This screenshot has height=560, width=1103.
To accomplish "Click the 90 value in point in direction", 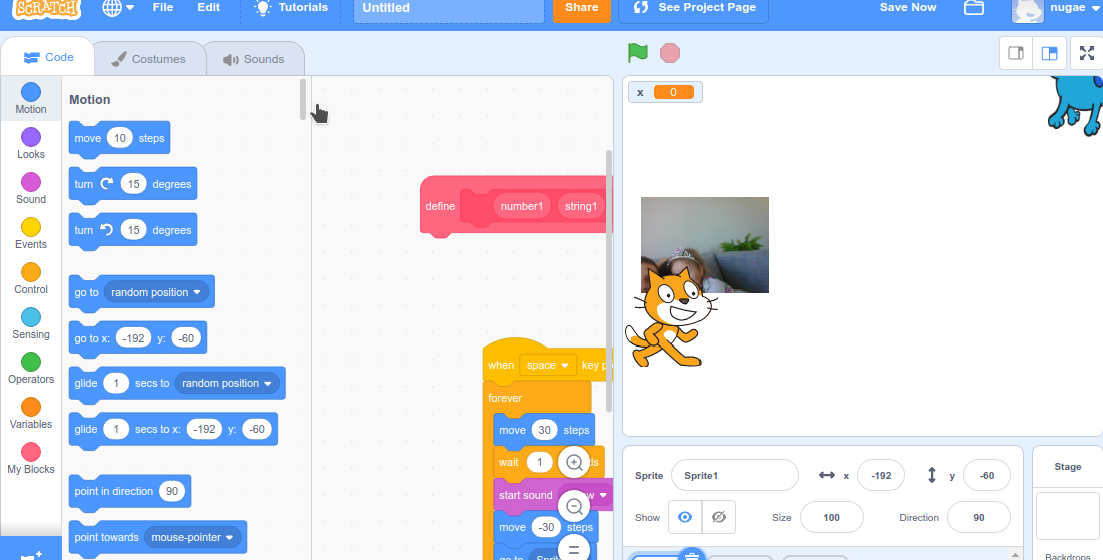I will tap(172, 491).
